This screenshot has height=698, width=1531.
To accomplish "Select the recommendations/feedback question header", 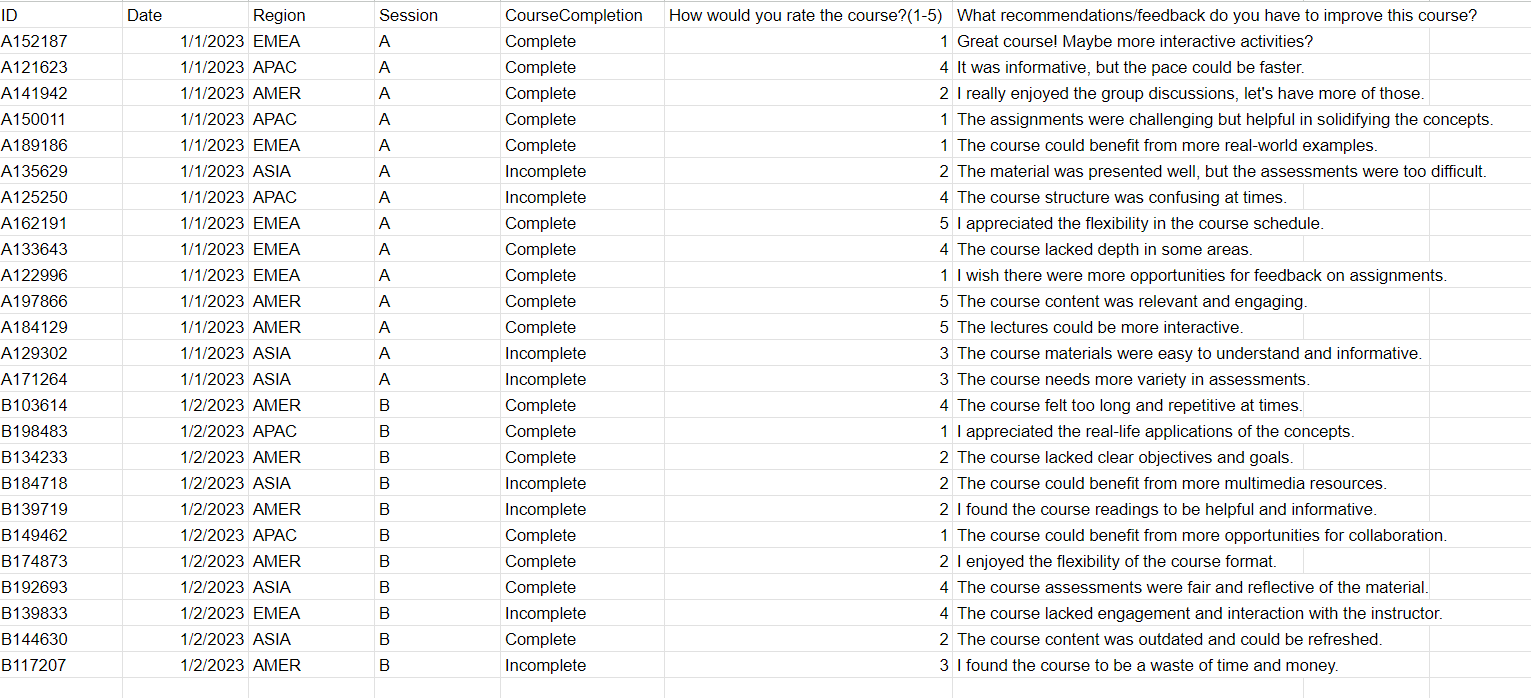I will tap(1216, 16).
